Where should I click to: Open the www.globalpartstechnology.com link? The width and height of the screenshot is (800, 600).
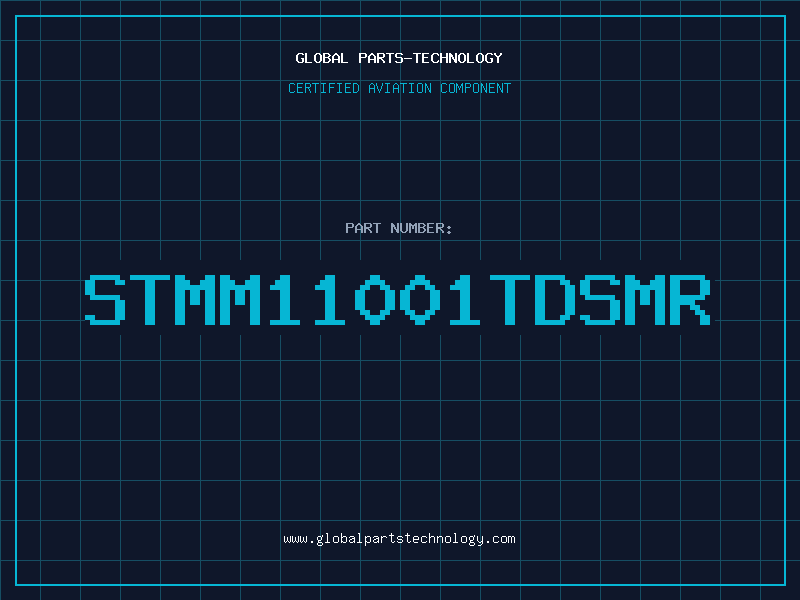[x=399, y=539]
